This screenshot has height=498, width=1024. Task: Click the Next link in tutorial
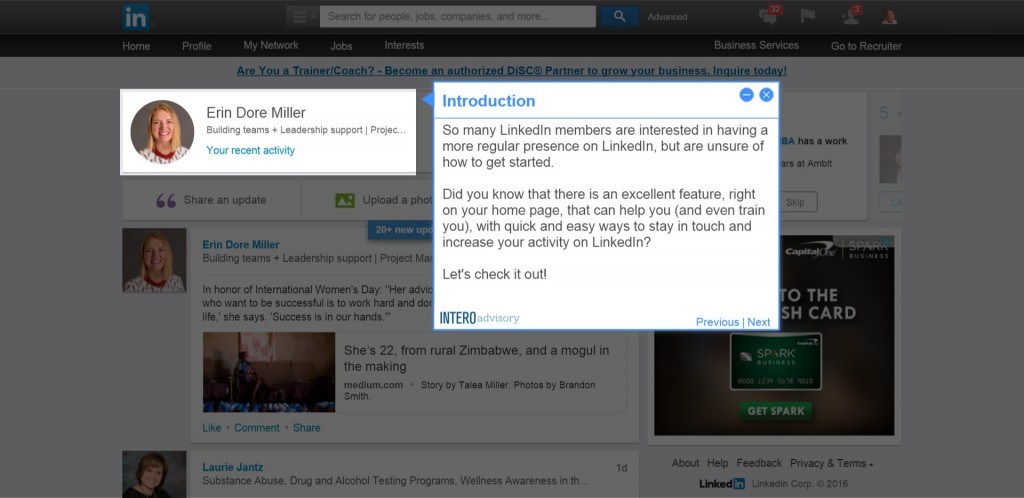click(x=759, y=322)
